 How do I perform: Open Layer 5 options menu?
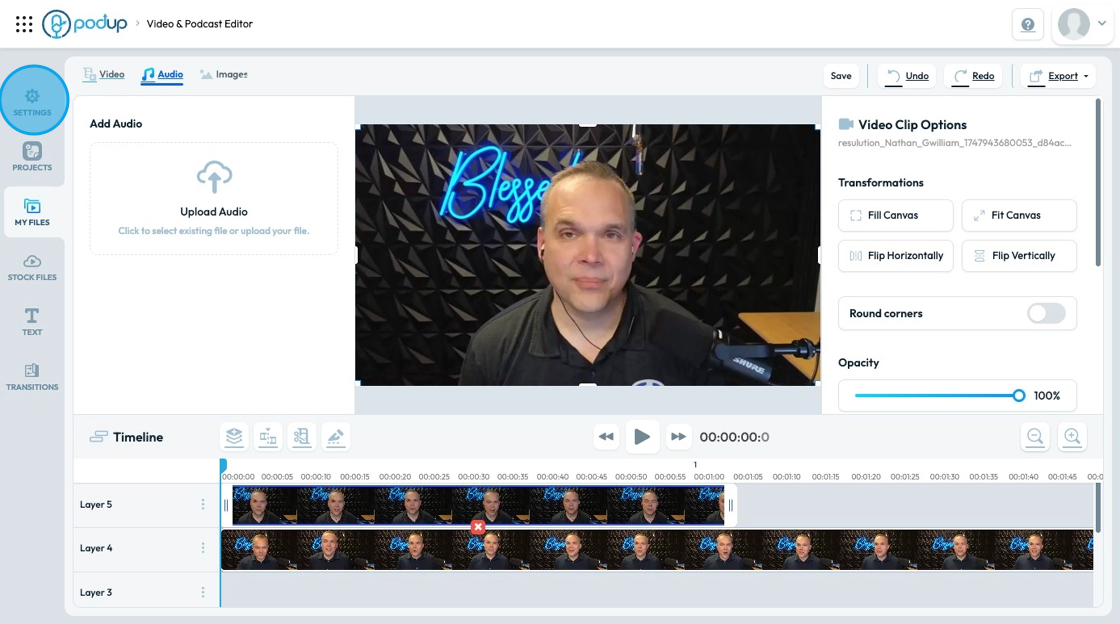click(x=203, y=504)
